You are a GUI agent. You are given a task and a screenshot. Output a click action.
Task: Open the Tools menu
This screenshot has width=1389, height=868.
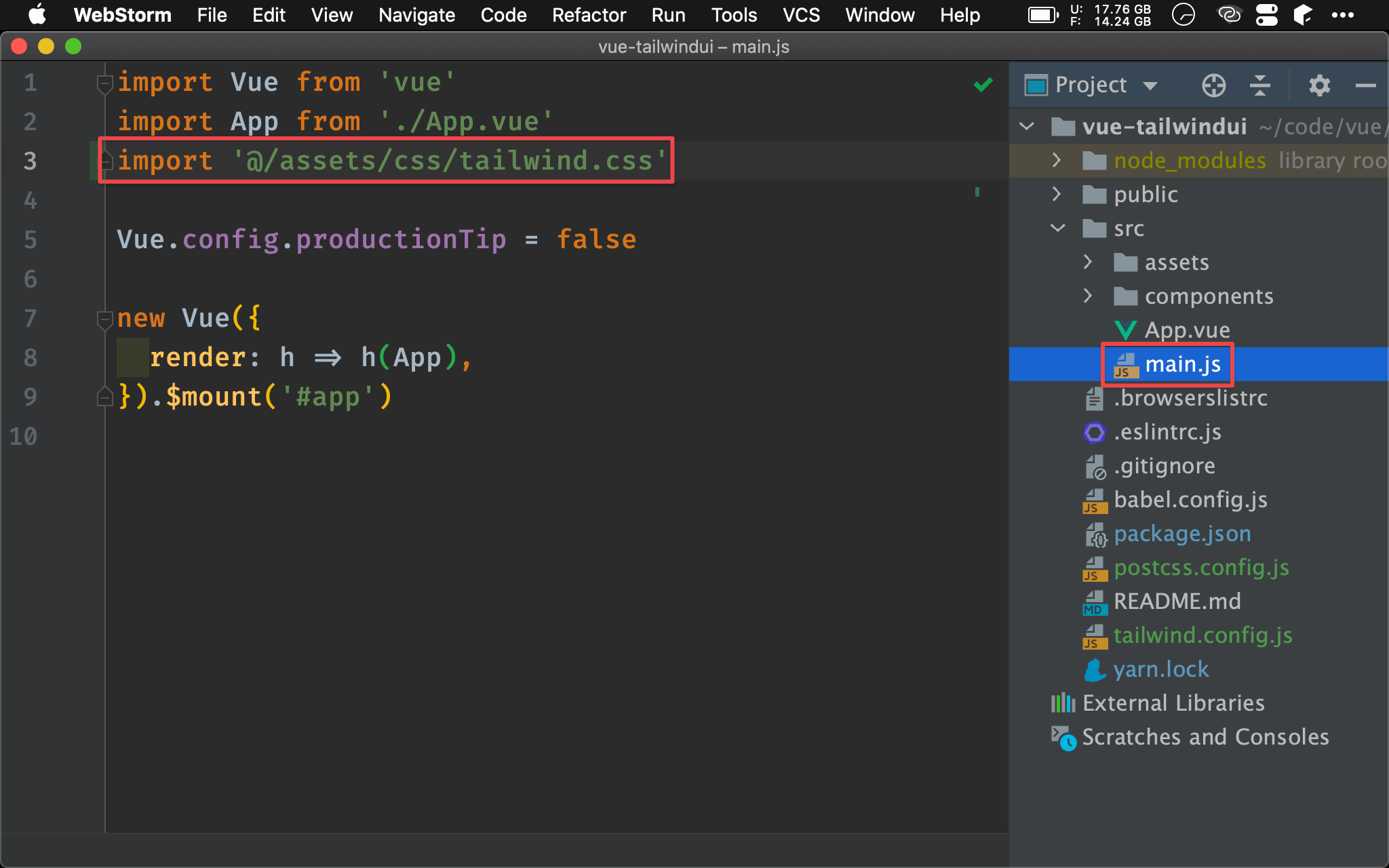pos(734,14)
